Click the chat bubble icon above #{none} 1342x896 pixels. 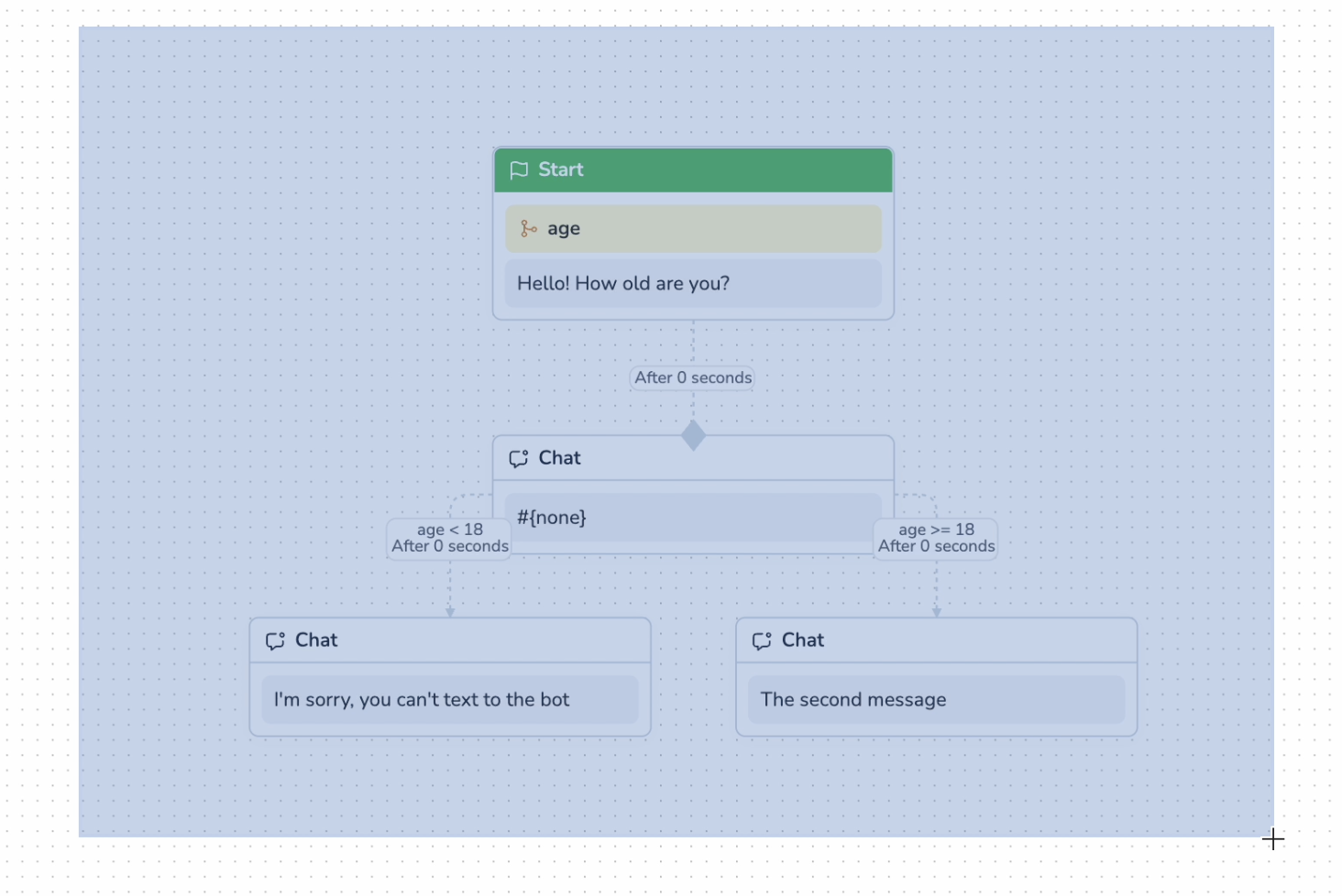[x=519, y=458]
